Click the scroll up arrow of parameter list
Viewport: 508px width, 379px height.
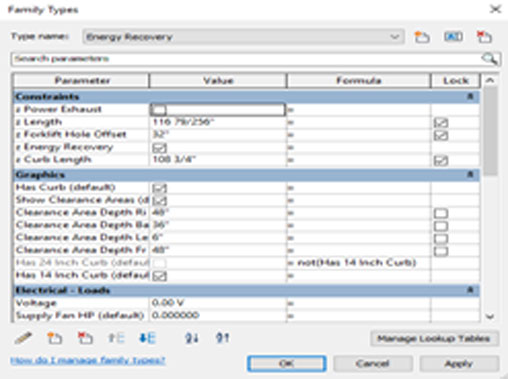pos(490,80)
